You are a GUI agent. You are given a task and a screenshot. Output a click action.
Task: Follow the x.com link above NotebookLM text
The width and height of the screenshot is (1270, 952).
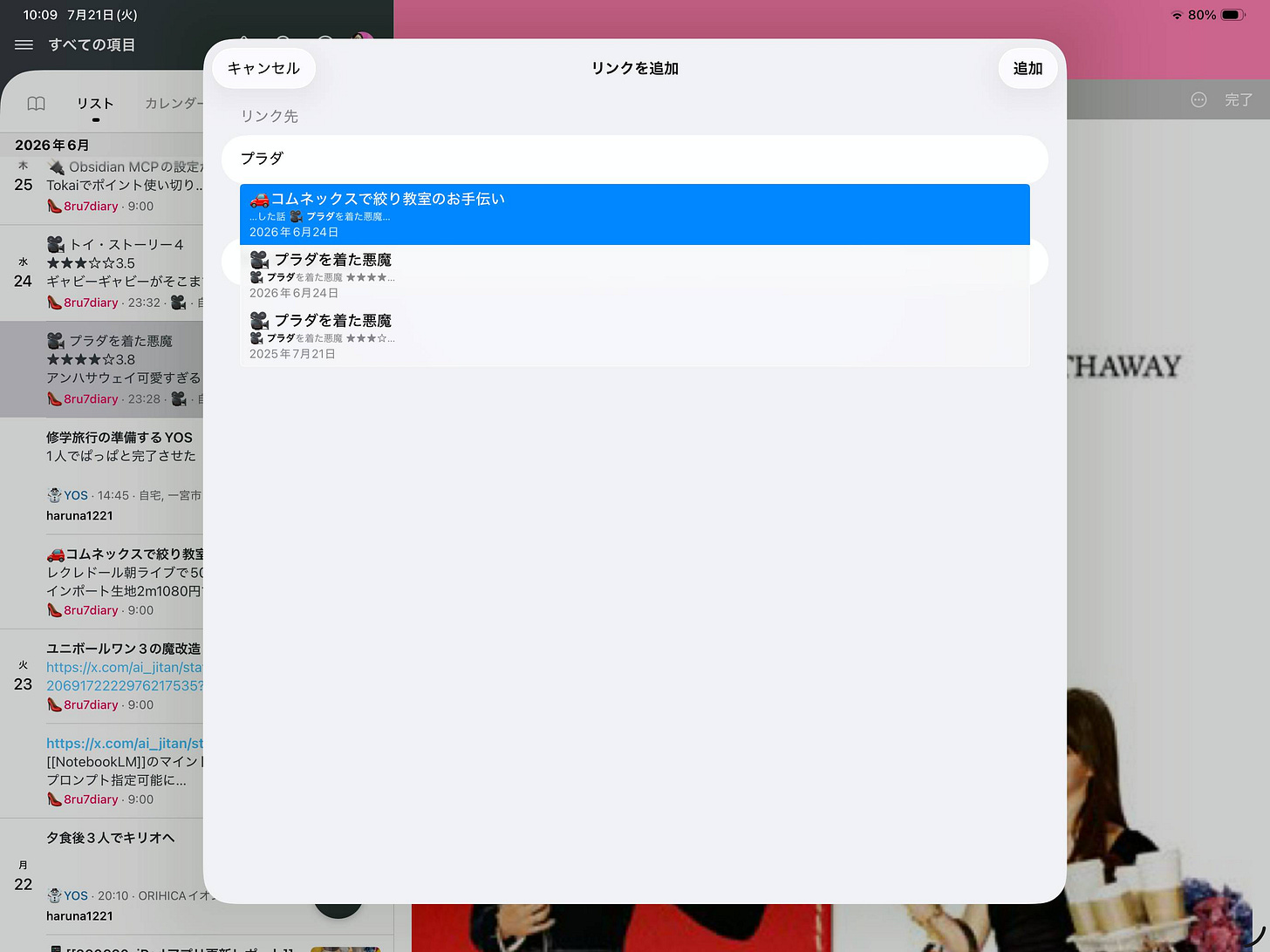click(x=125, y=744)
